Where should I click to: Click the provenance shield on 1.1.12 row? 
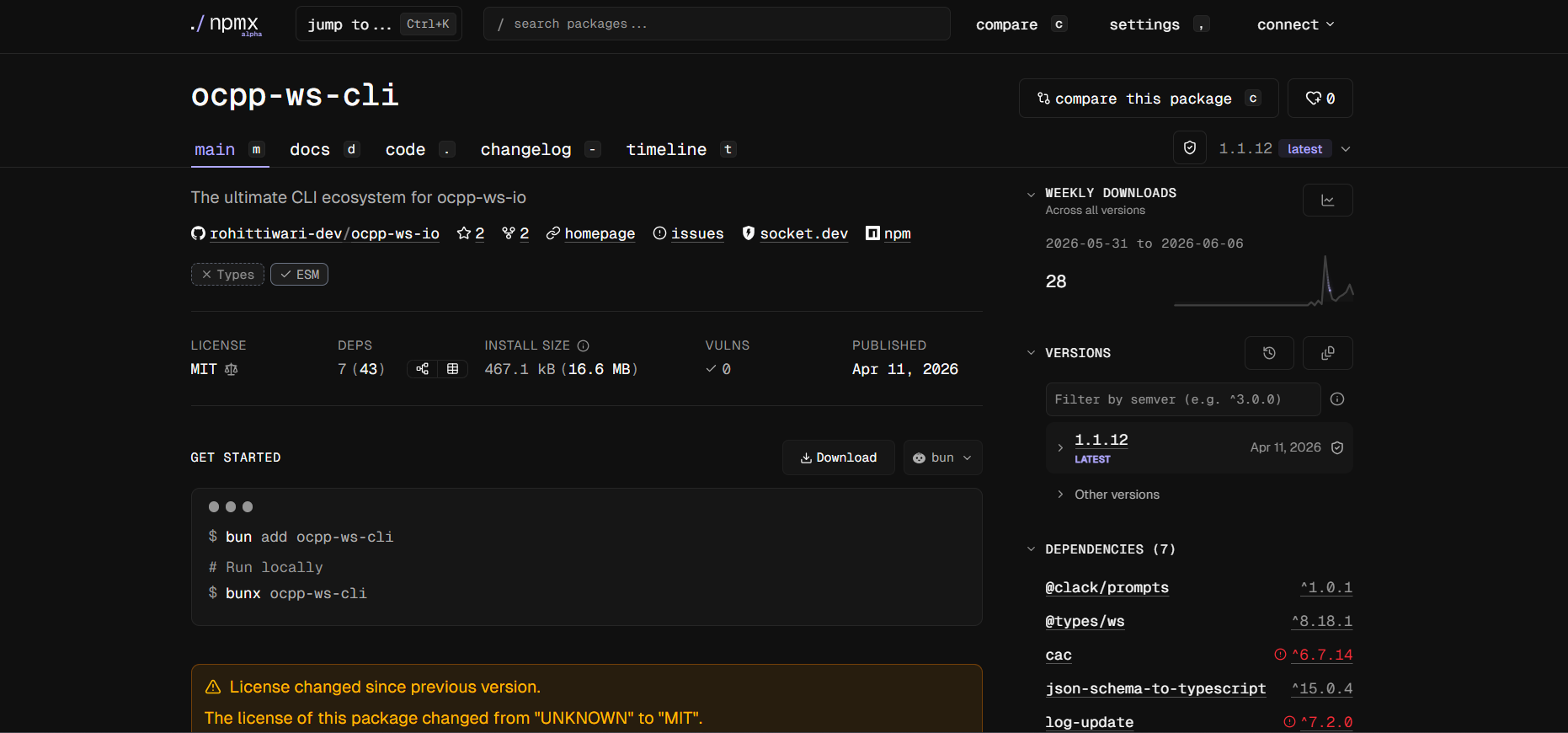[x=1337, y=447]
